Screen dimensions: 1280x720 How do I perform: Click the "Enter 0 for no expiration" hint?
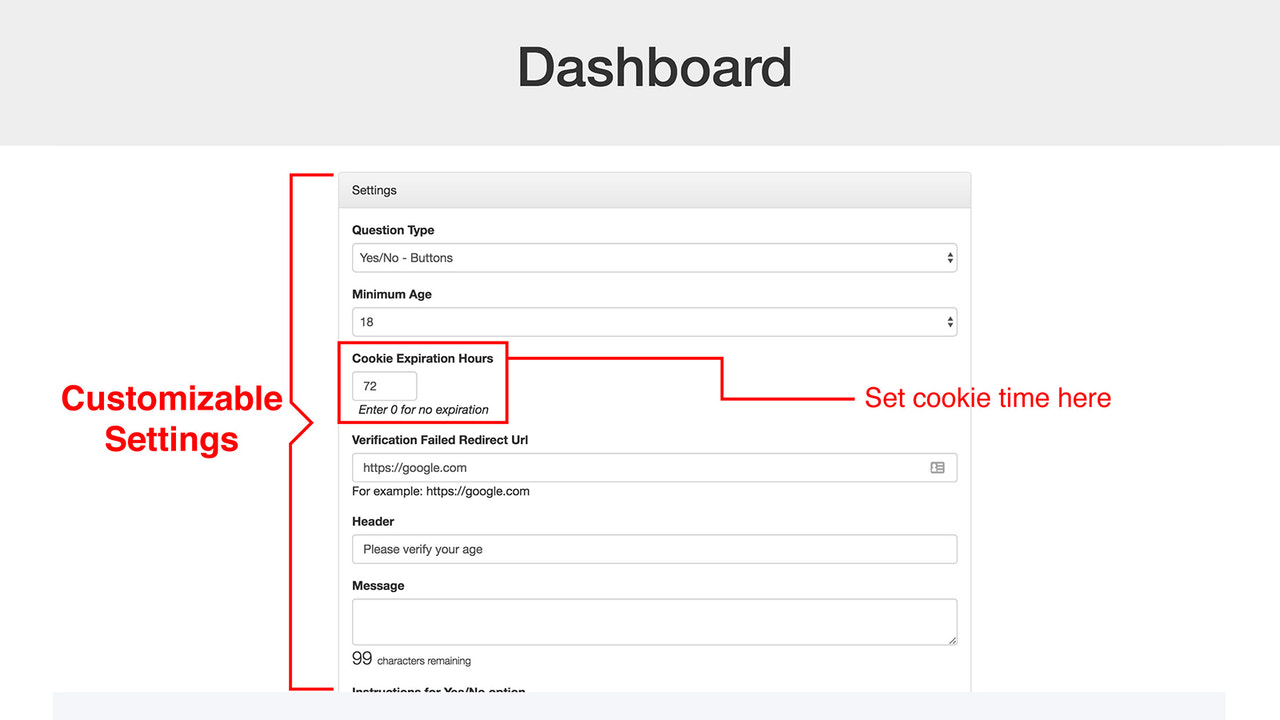[x=423, y=409]
